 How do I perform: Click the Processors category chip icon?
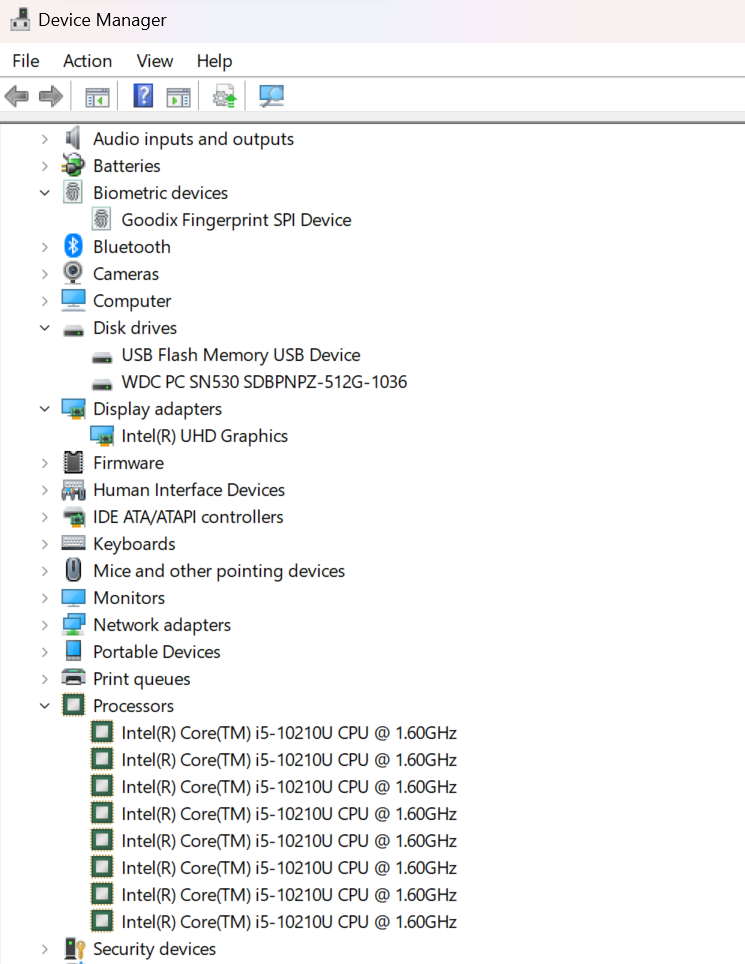73,705
